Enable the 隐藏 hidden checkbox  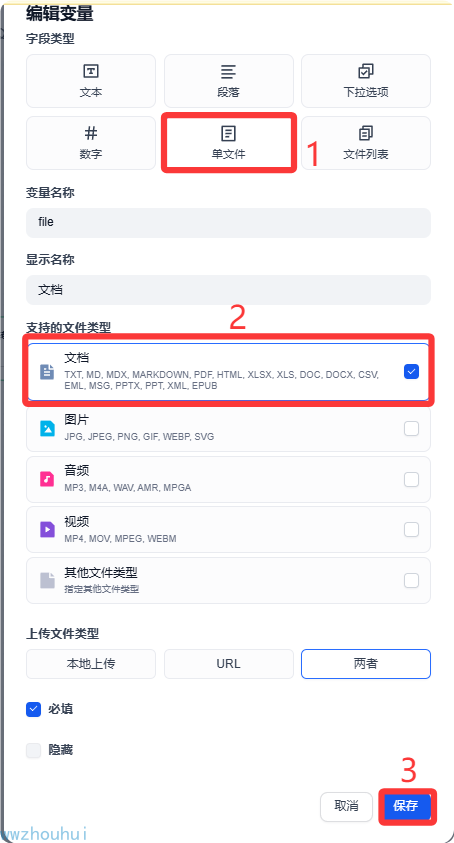point(33,750)
